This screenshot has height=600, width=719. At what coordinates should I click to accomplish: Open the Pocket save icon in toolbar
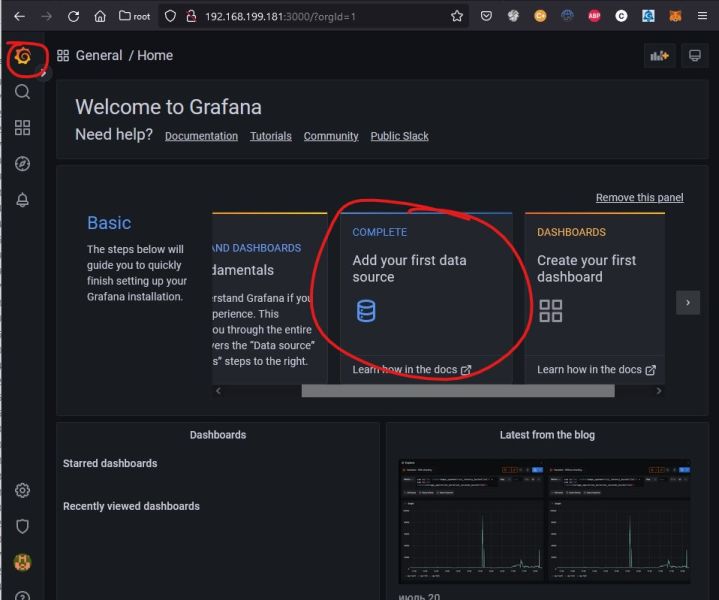pyautogui.click(x=486, y=17)
